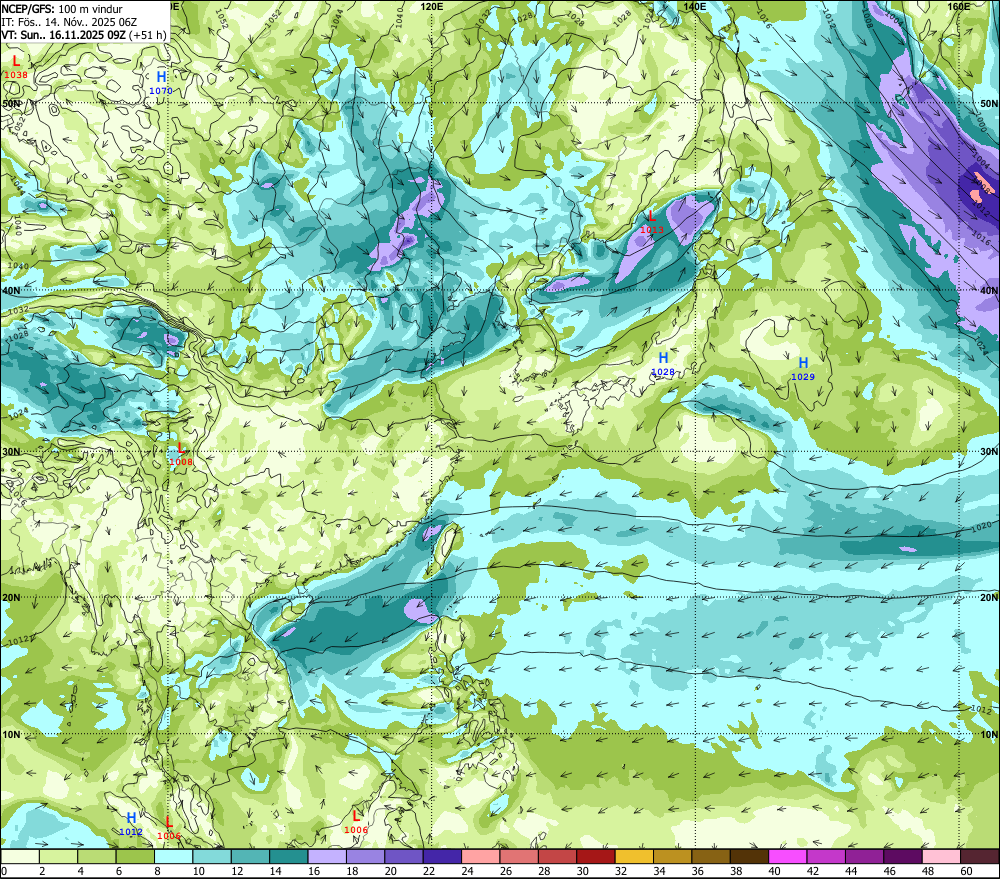
Task: Click the legend scale value '24'
Action: coord(467,871)
